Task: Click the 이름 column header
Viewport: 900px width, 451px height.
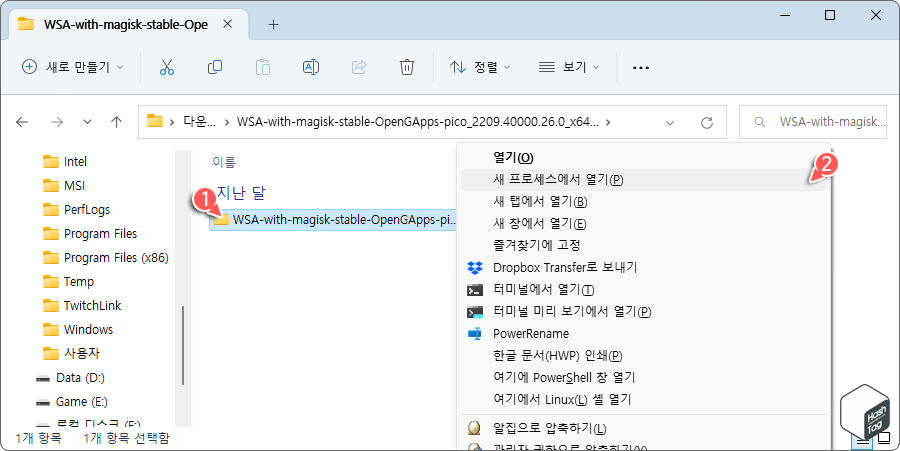Action: [x=224, y=162]
